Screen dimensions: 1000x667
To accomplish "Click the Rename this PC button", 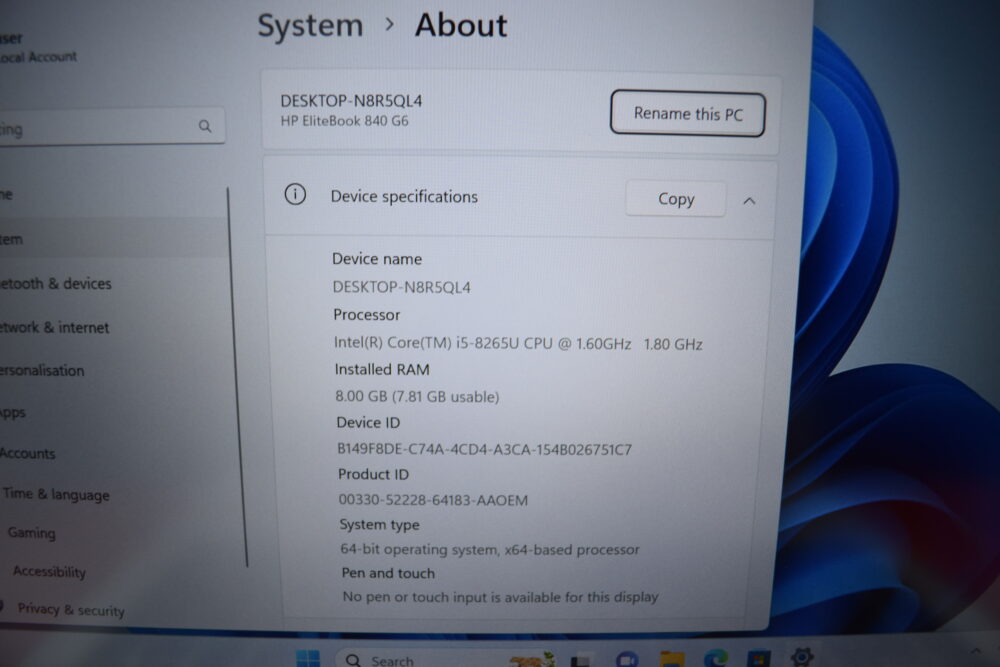I will click(x=688, y=114).
